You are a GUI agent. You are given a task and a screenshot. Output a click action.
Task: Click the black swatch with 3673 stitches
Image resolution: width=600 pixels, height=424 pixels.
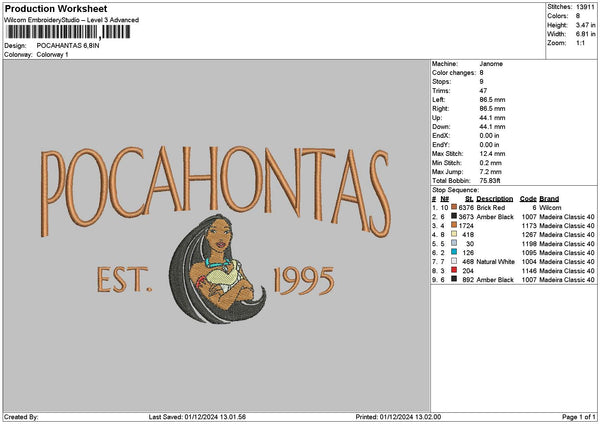[454, 216]
